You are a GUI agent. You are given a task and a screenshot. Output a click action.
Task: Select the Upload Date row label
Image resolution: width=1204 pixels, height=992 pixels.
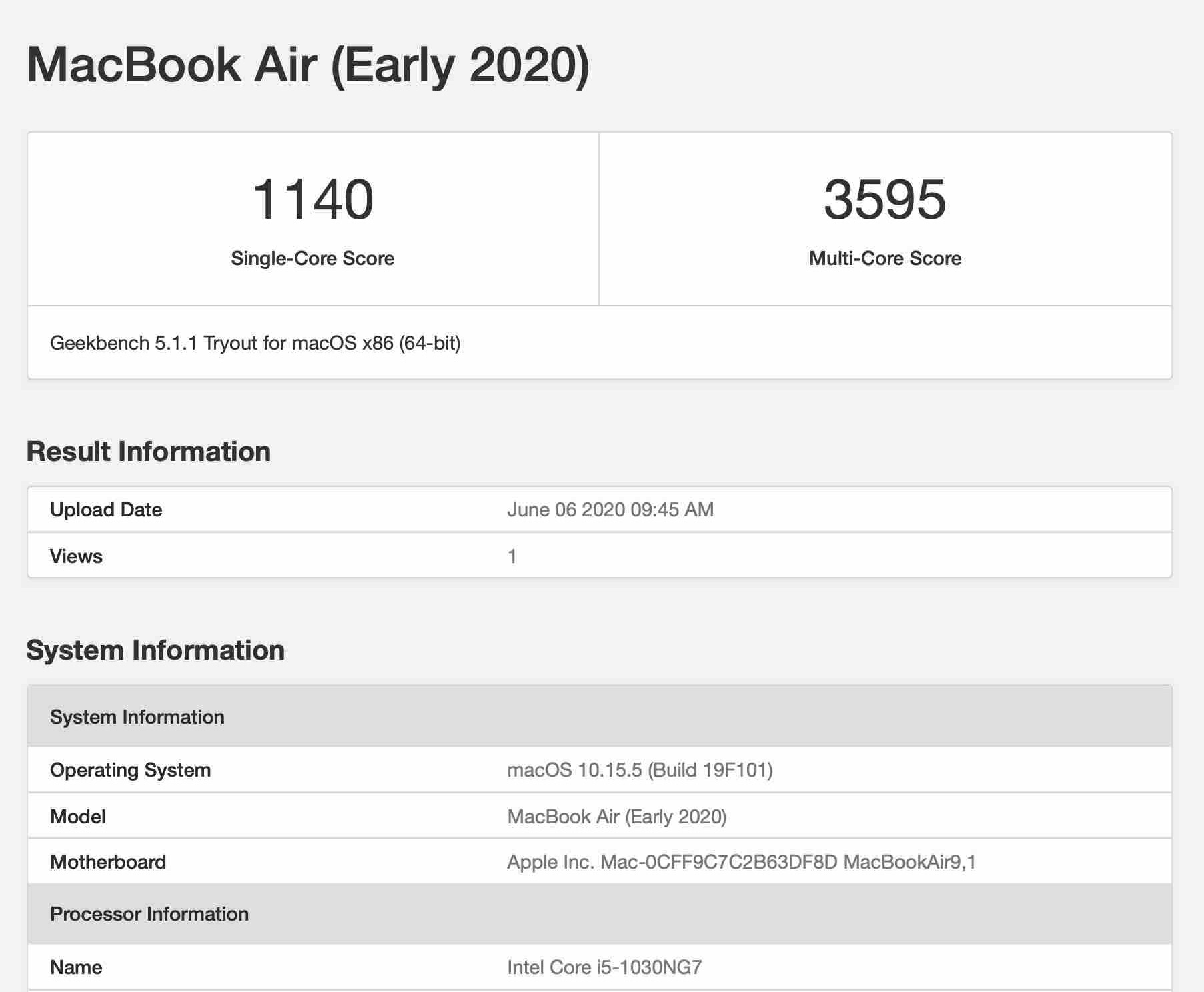106,510
